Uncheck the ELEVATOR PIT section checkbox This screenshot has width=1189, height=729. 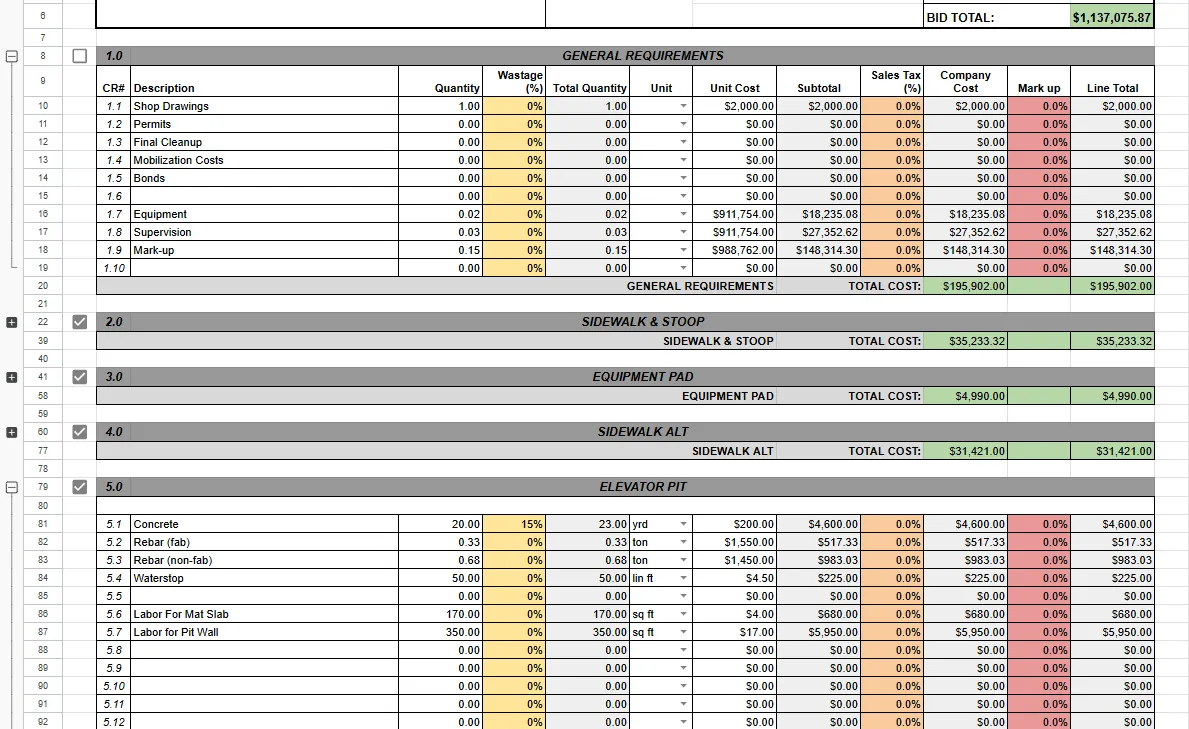(x=79, y=487)
